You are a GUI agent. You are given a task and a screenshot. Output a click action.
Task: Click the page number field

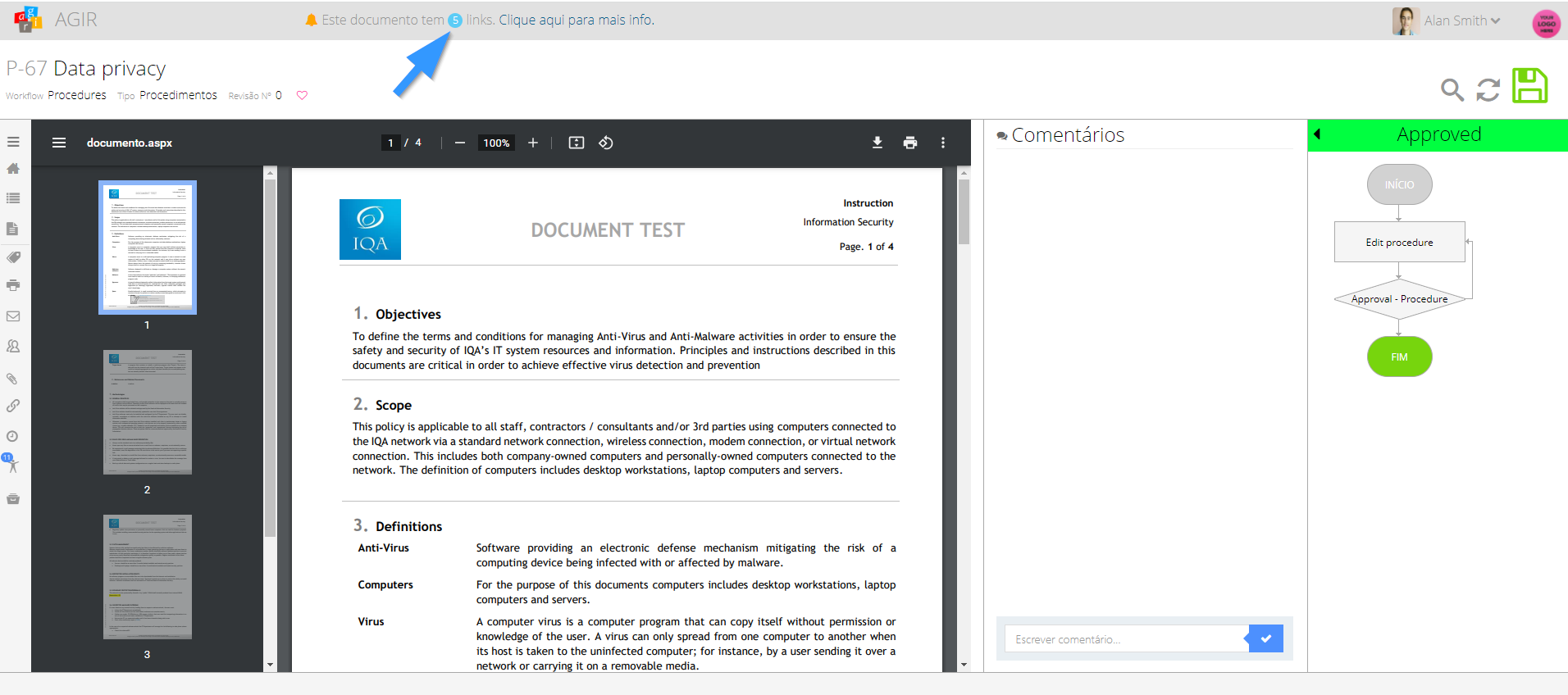(390, 143)
